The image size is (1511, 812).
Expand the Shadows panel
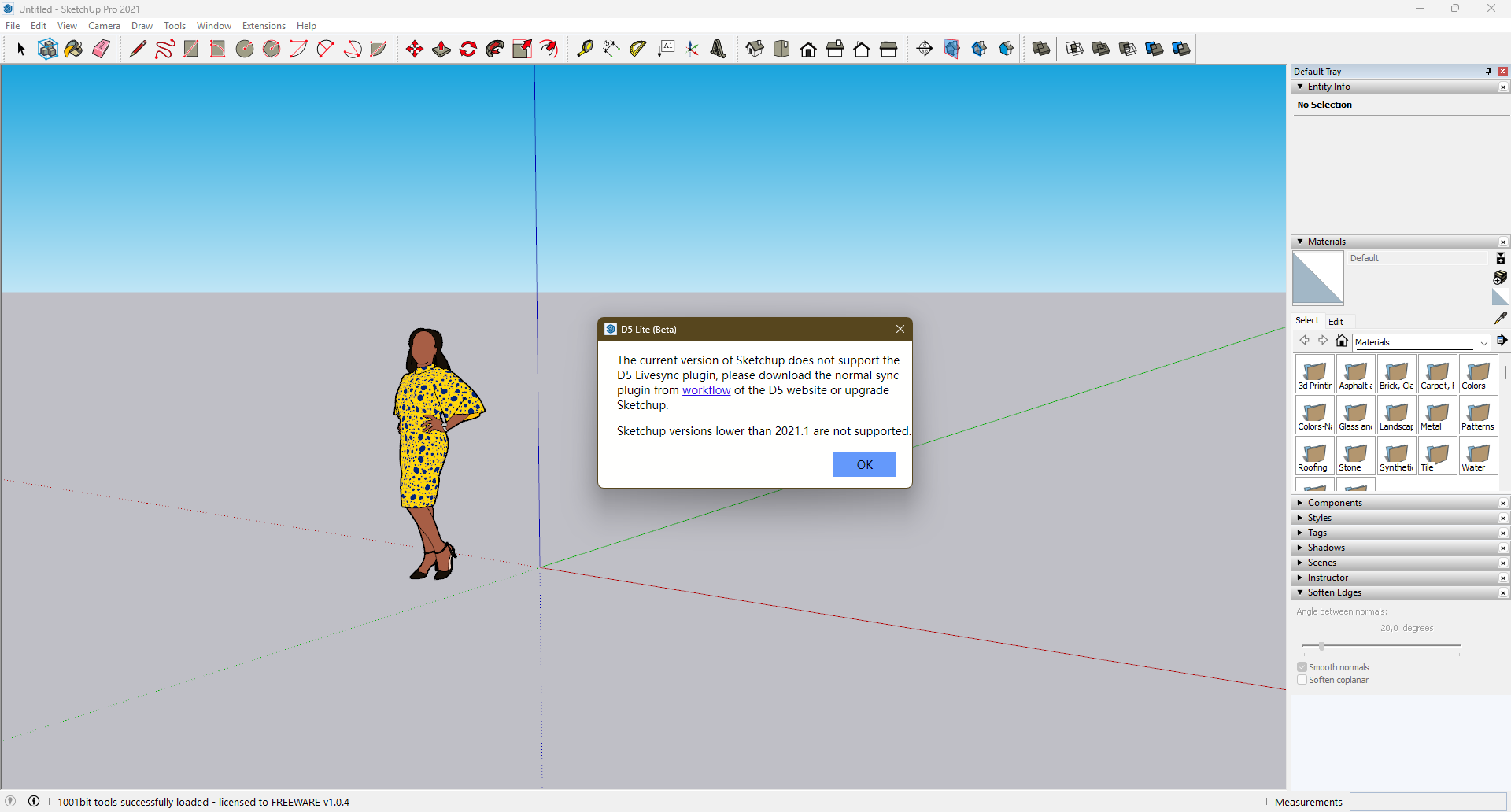click(x=1326, y=548)
